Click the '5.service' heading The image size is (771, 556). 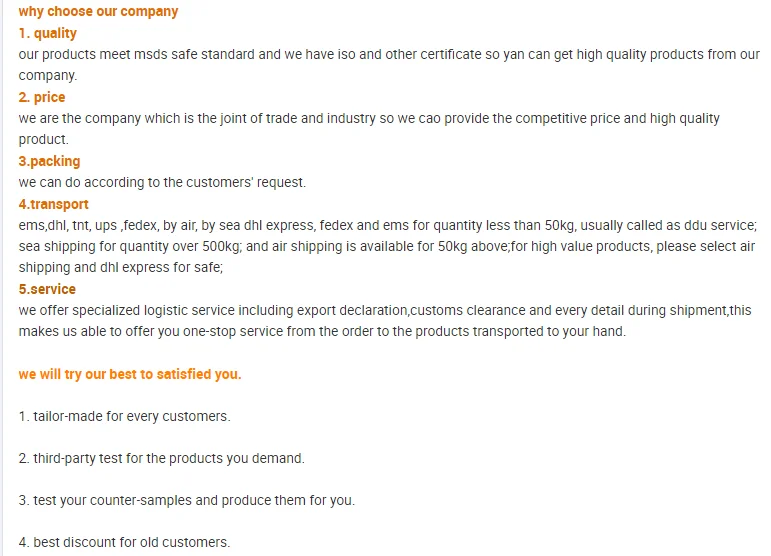47,289
